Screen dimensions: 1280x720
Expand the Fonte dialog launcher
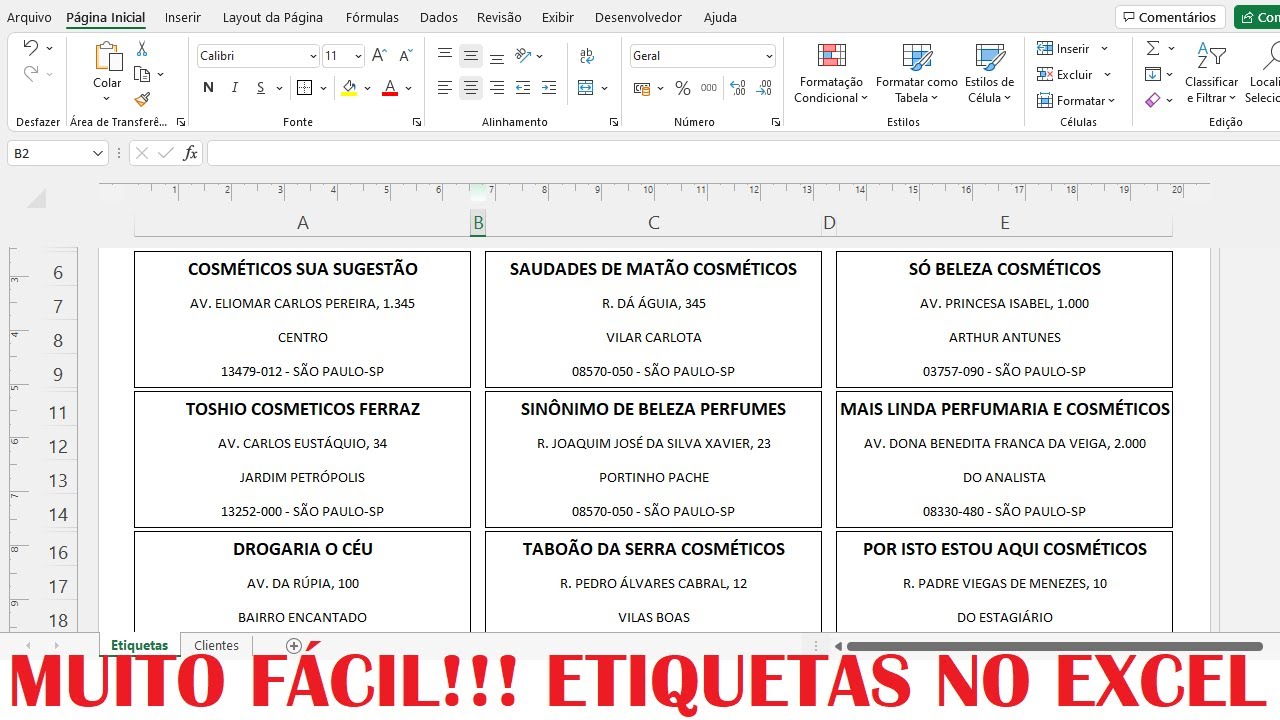coord(417,122)
